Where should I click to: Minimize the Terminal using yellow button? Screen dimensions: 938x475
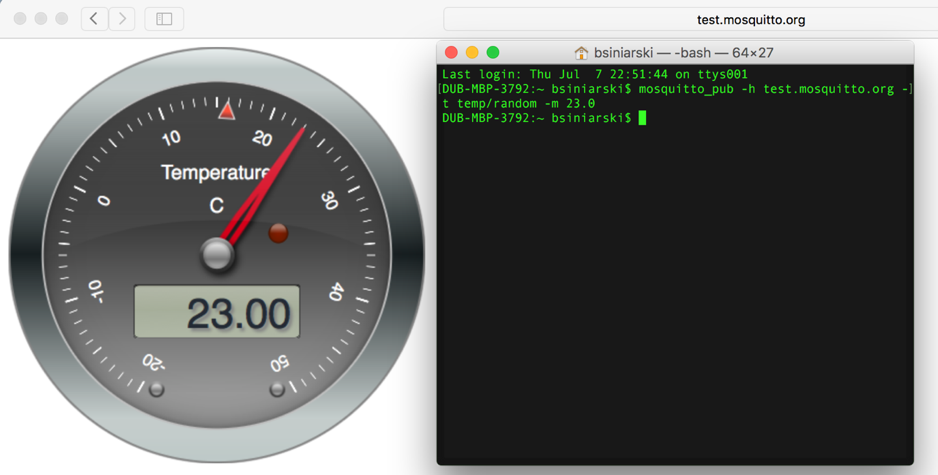[472, 52]
